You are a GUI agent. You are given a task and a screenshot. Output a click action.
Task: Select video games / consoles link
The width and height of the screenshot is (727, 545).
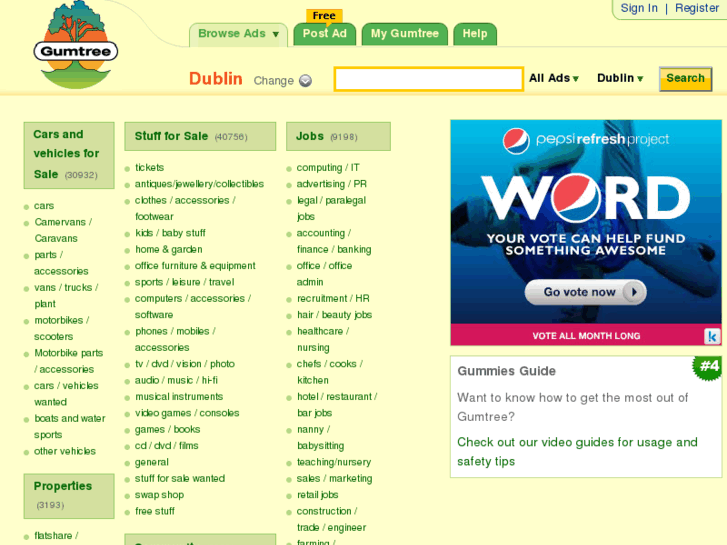(187, 413)
